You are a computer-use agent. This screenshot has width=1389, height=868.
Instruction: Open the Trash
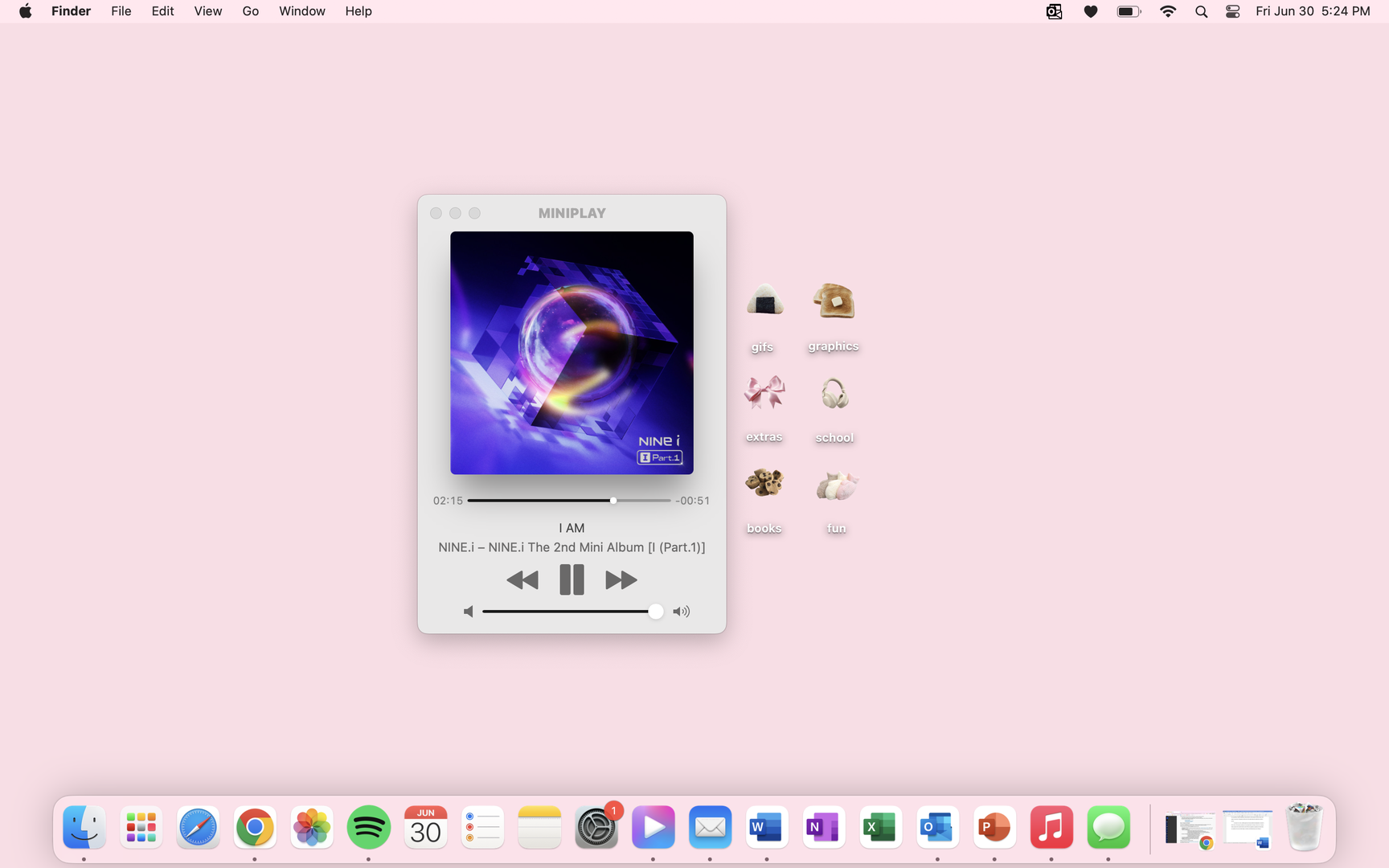1304,826
